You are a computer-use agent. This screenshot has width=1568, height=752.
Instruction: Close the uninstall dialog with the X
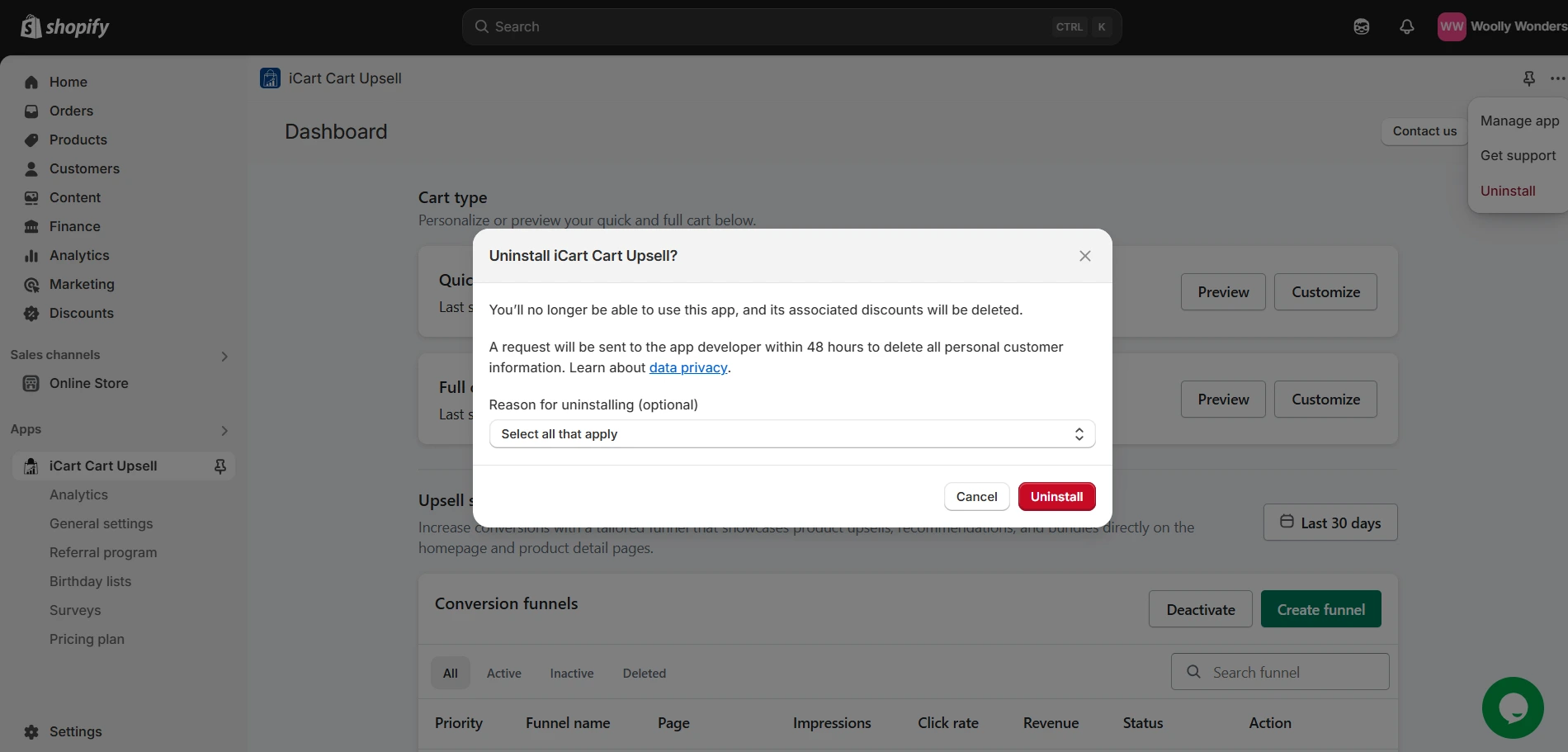(x=1085, y=256)
